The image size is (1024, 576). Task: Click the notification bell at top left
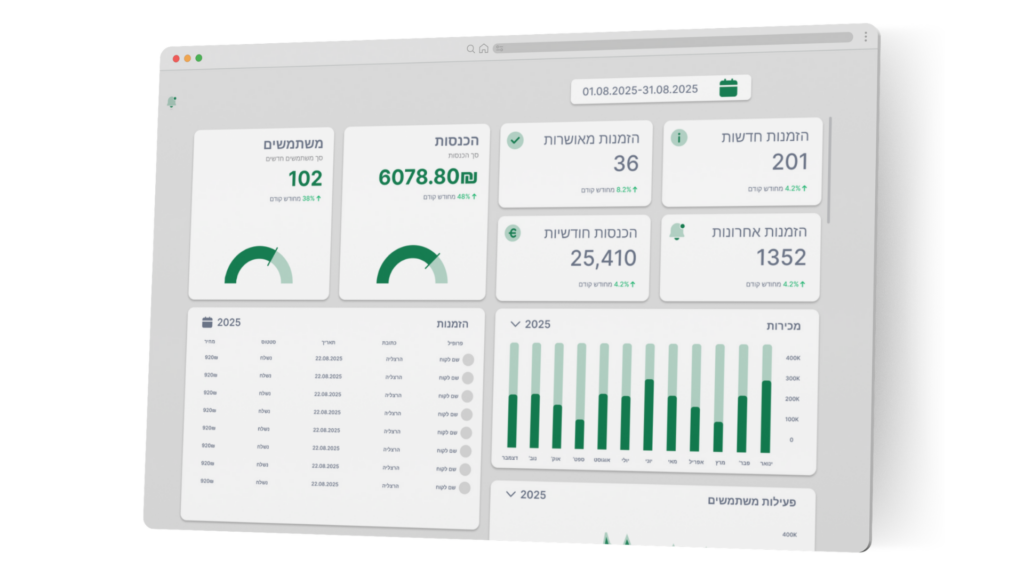(x=171, y=102)
